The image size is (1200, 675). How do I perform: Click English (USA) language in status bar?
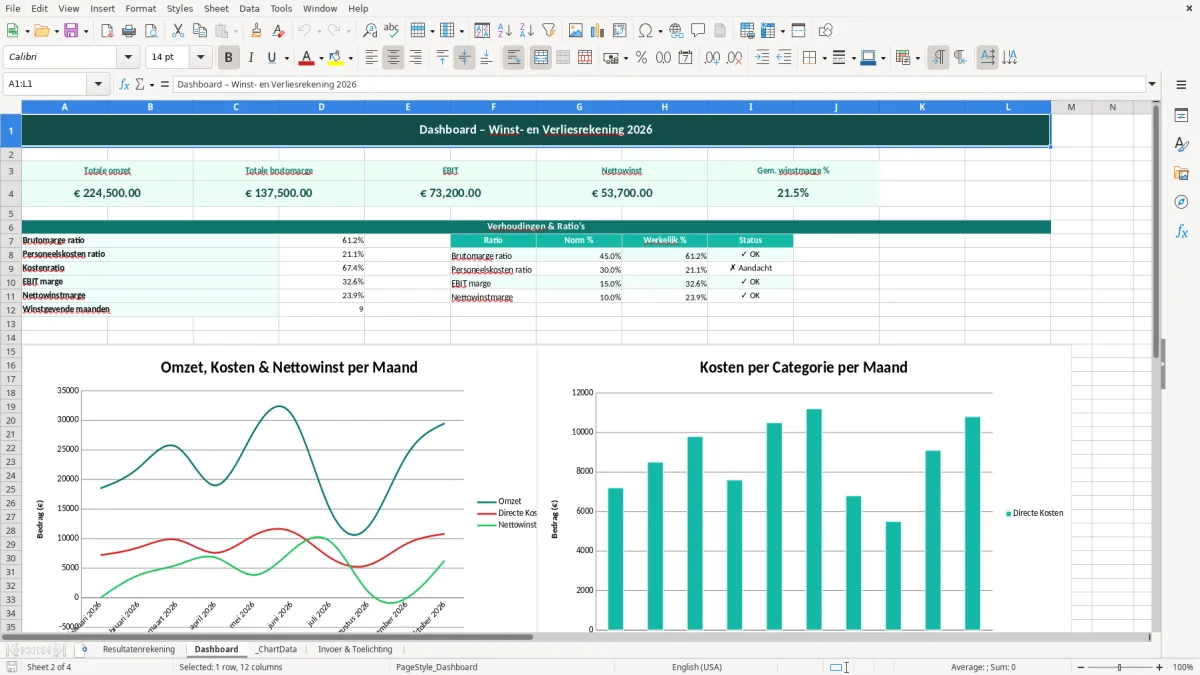click(x=696, y=667)
